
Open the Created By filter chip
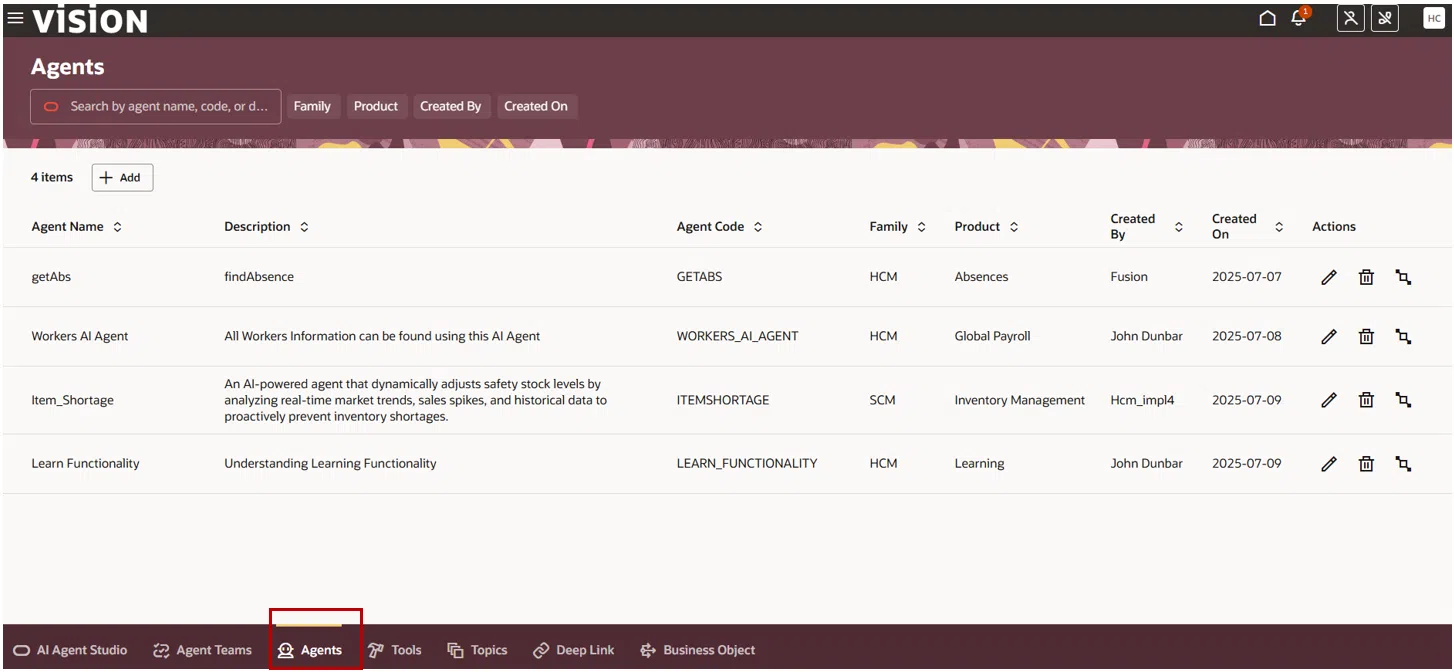pyautogui.click(x=450, y=106)
